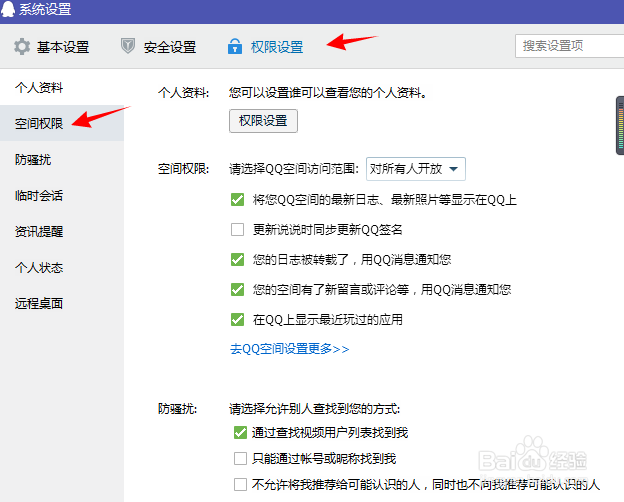Select 临时会话 in the sidebar

[39, 195]
